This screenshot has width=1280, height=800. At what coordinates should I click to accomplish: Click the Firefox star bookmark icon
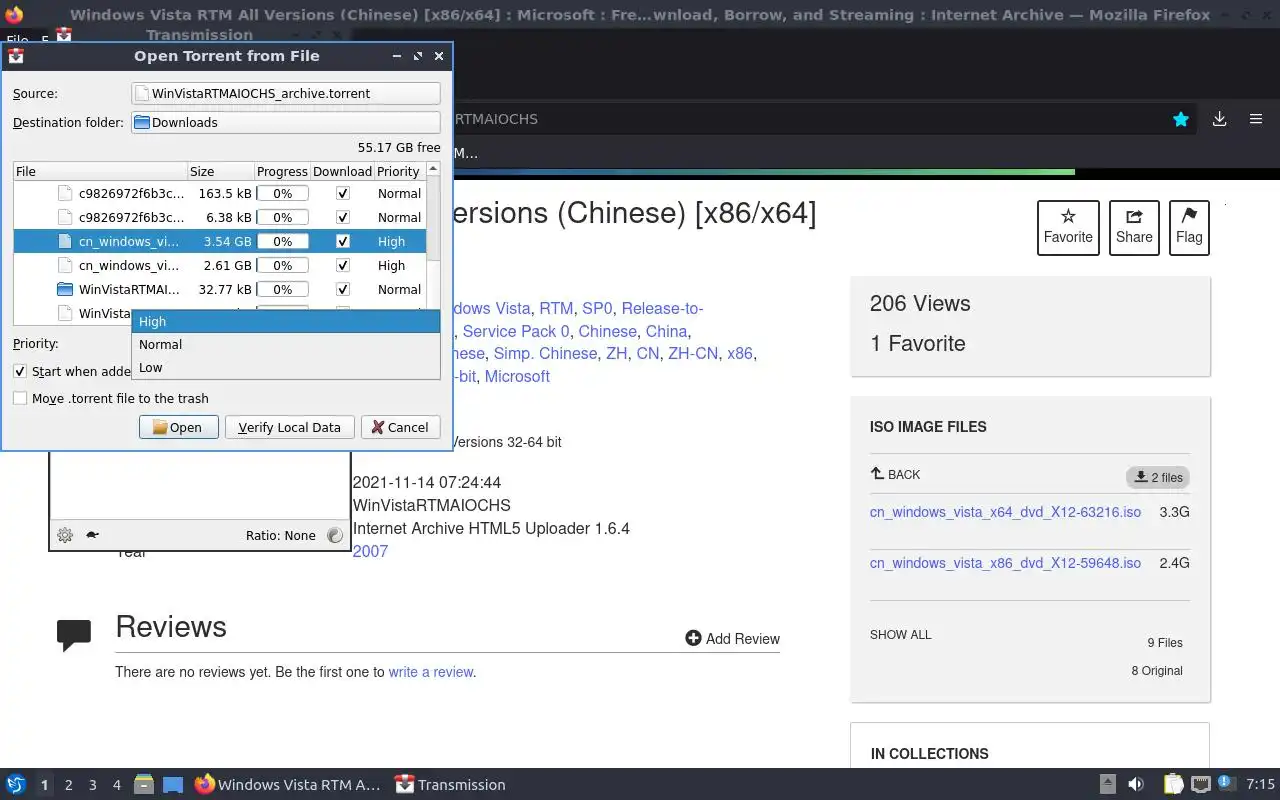click(x=1181, y=119)
